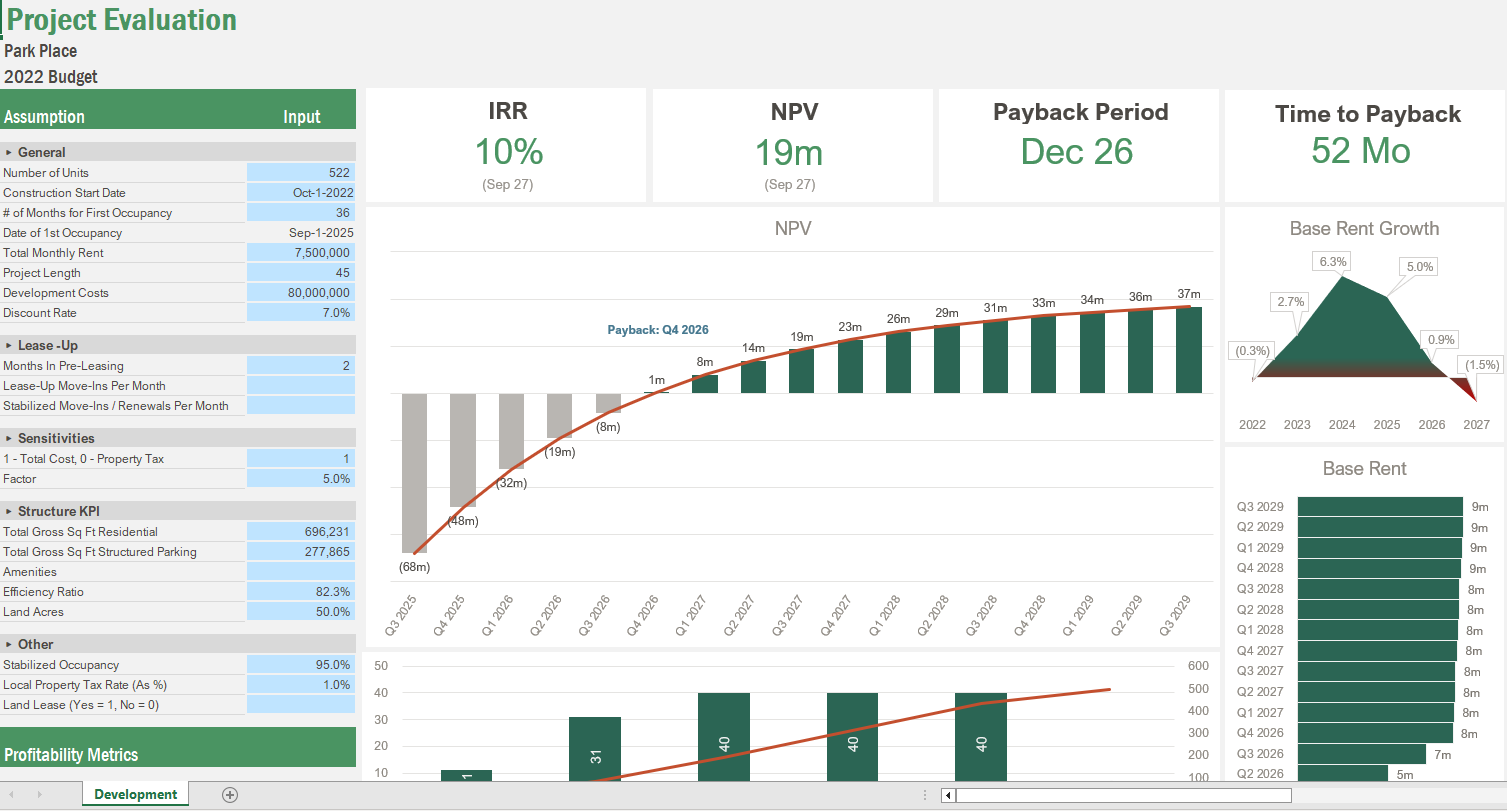Click the next sheet navigation arrow
The image size is (1507, 811).
pyautogui.click(x=38, y=793)
